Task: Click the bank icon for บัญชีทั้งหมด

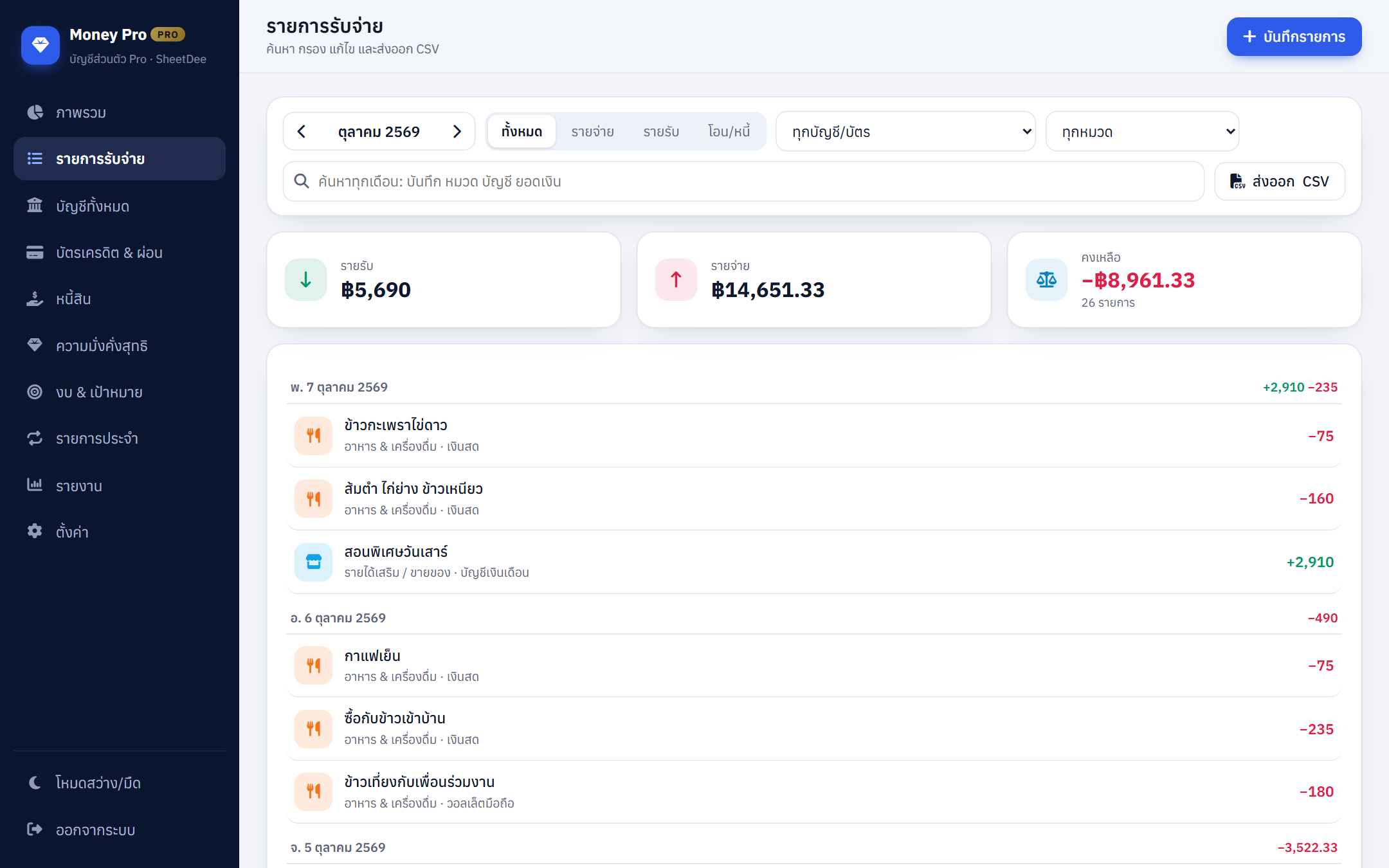Action: coord(35,206)
